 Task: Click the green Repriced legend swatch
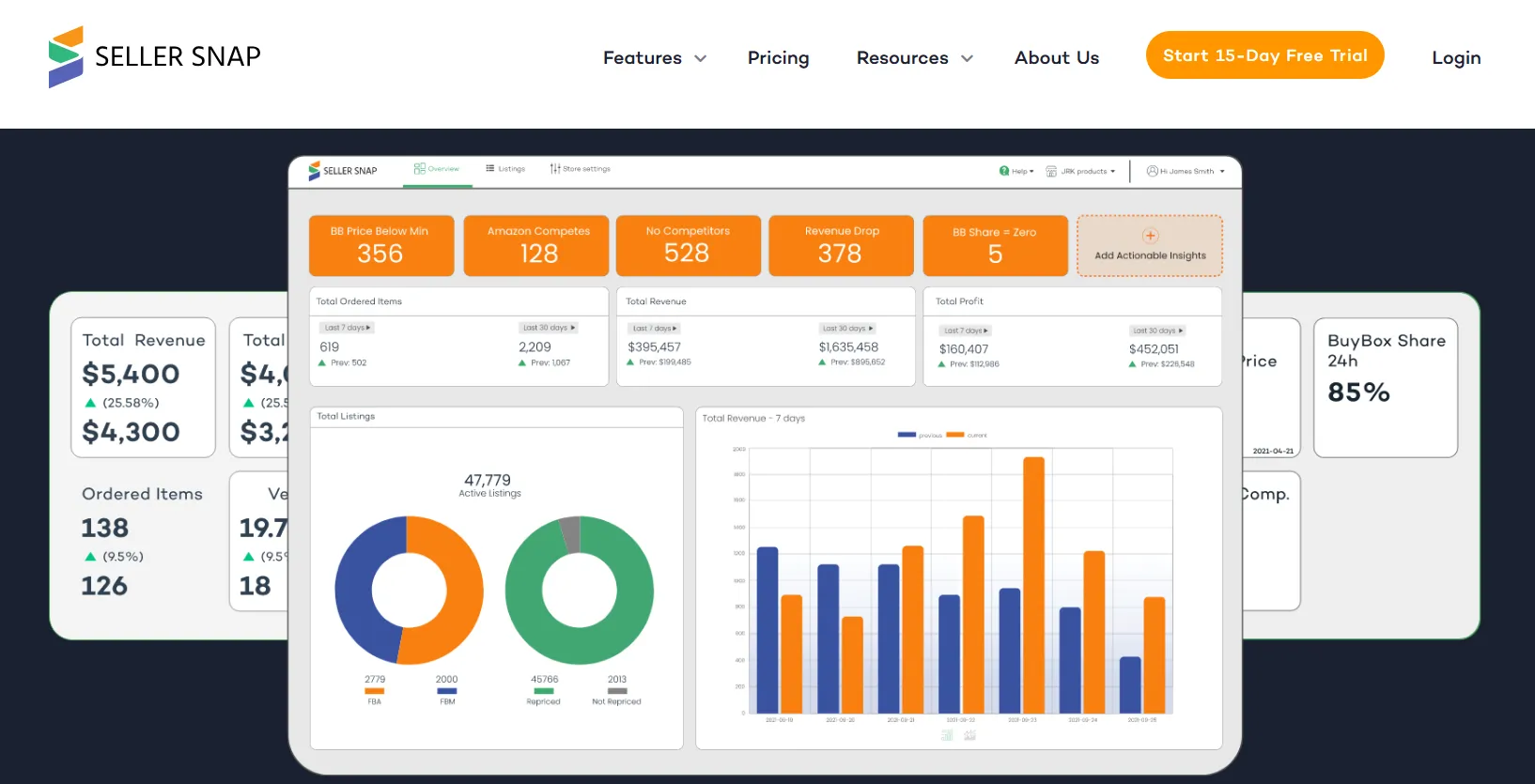(544, 691)
